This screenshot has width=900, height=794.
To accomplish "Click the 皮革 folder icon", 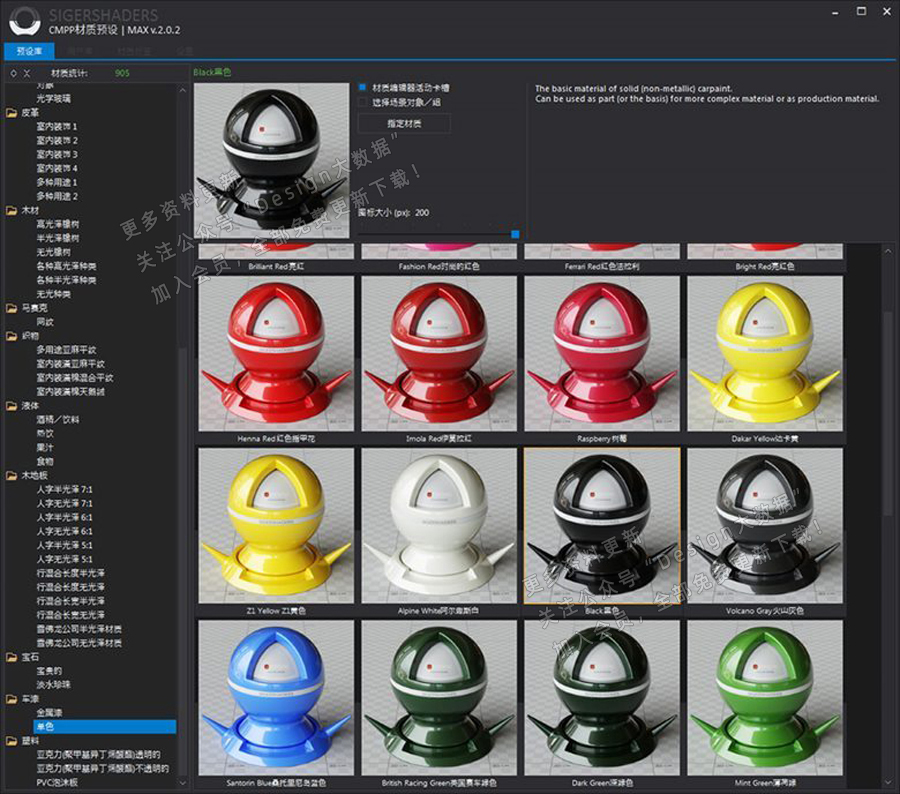I will [12, 113].
